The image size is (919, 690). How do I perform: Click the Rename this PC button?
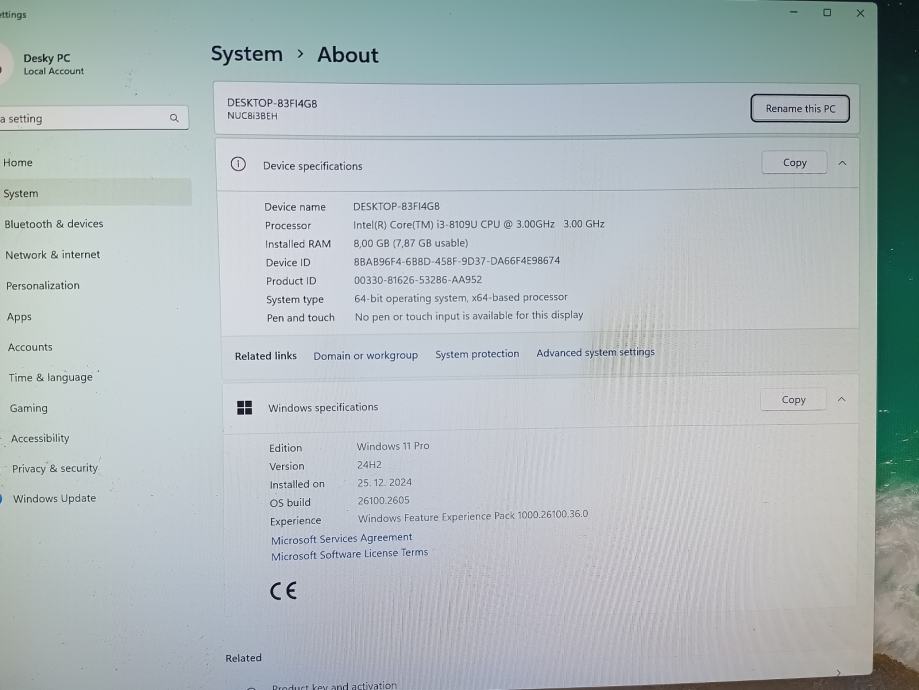coord(800,108)
